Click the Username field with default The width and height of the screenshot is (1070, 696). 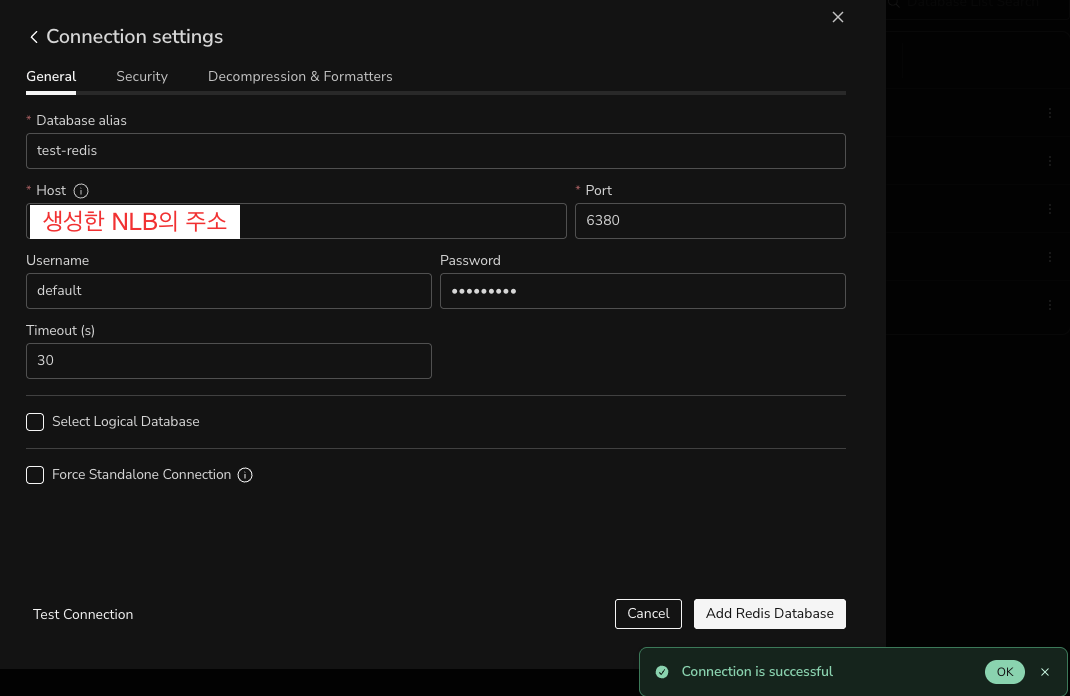[229, 291]
